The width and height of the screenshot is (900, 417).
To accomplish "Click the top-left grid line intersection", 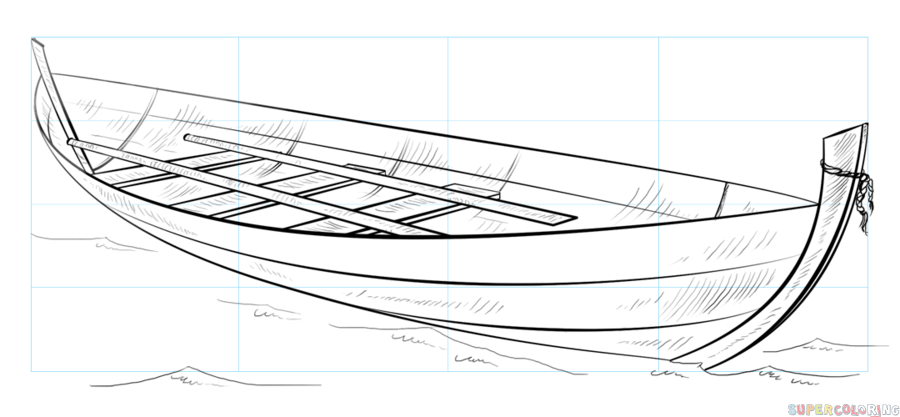I will (x=32, y=38).
